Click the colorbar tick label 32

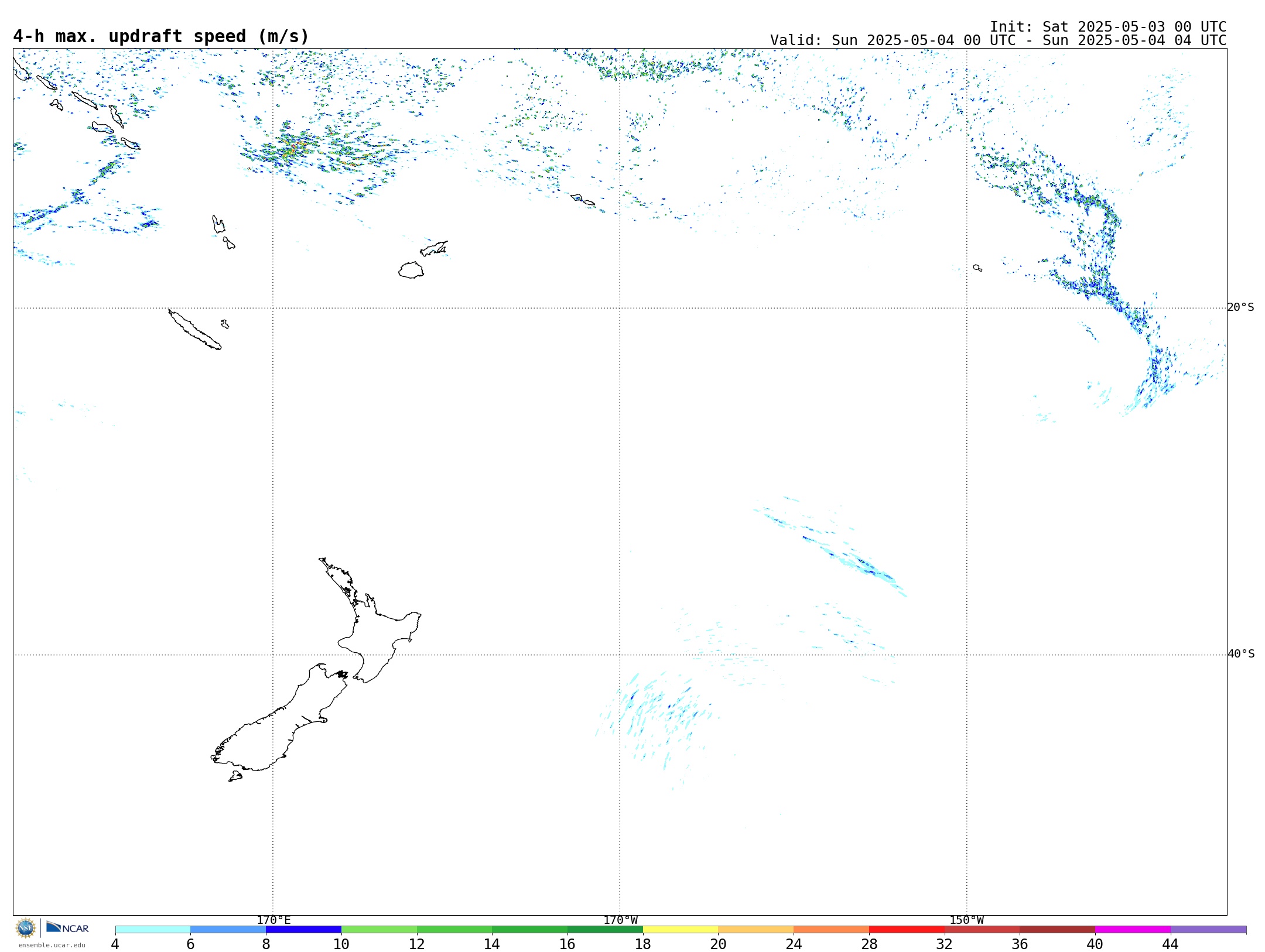pyautogui.click(x=945, y=944)
